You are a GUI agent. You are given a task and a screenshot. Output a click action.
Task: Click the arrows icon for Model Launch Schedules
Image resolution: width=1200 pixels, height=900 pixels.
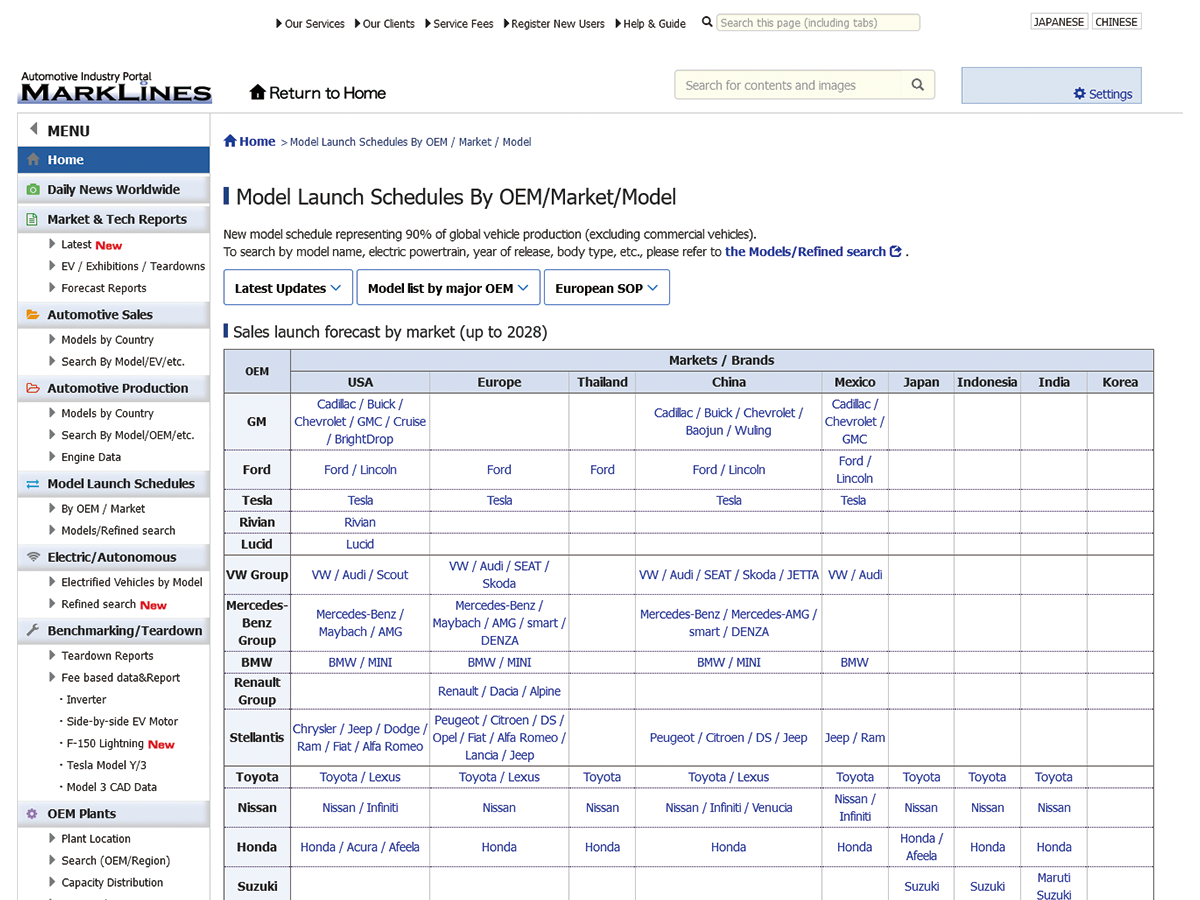pyautogui.click(x=33, y=484)
